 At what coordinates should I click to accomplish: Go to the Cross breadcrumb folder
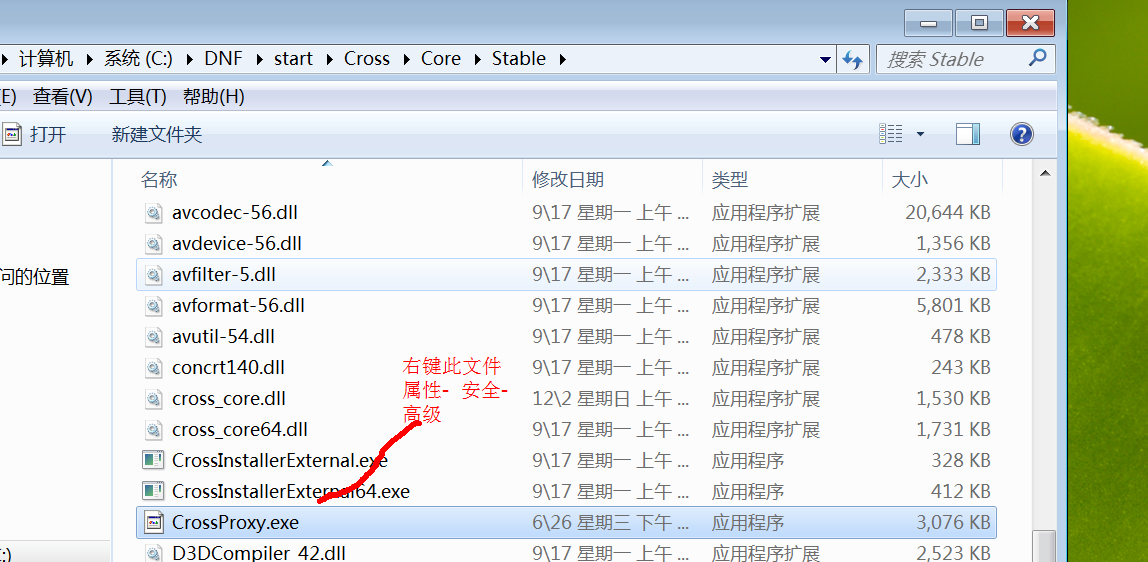click(x=367, y=59)
